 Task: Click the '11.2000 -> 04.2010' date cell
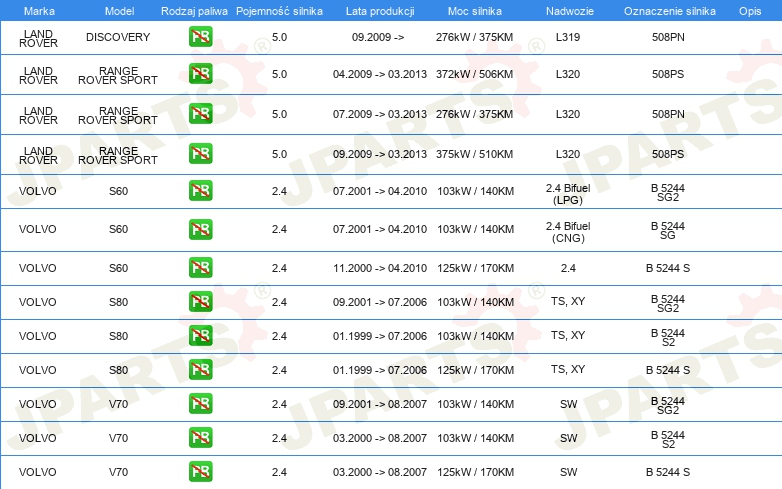click(380, 268)
